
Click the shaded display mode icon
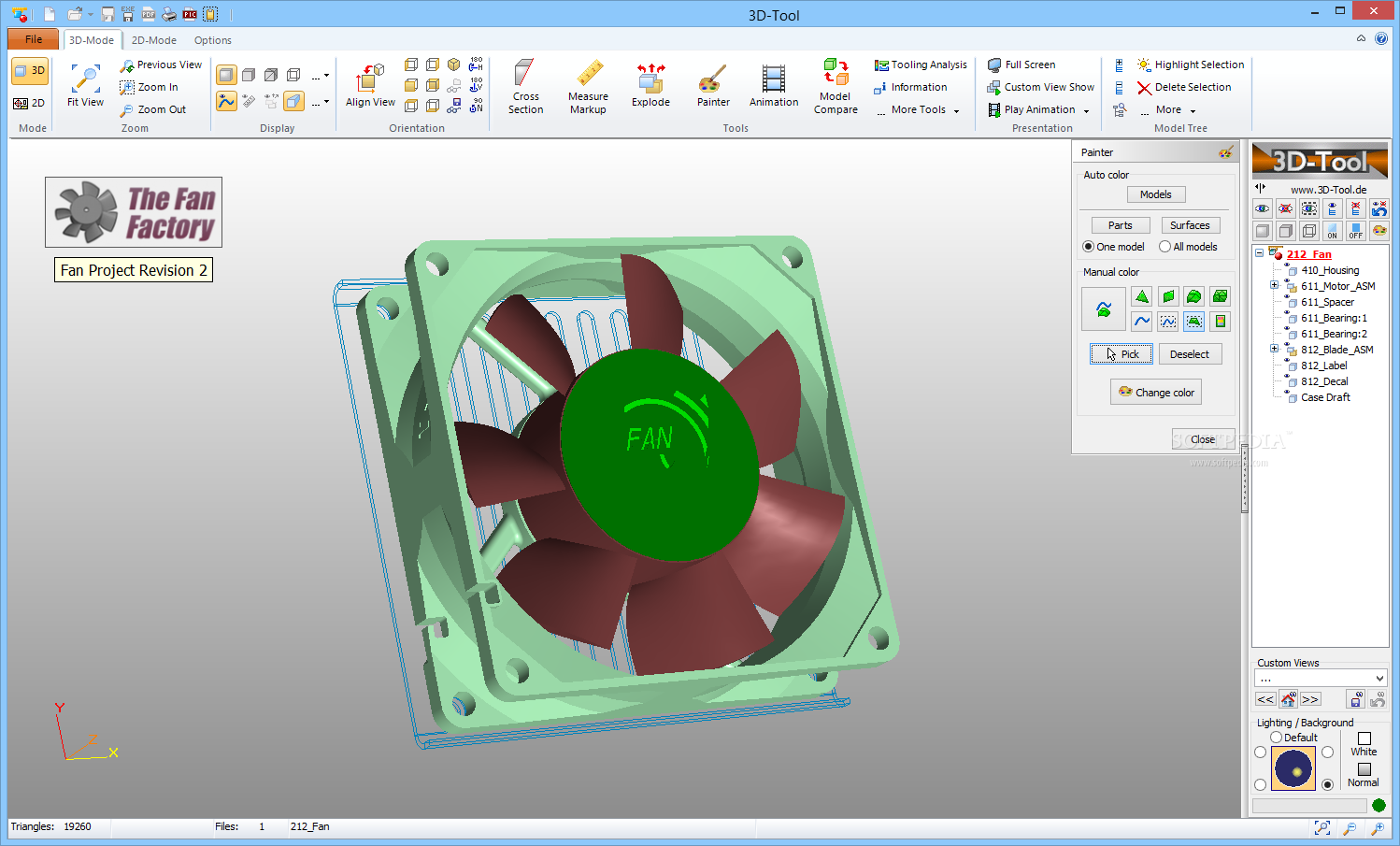click(x=226, y=75)
